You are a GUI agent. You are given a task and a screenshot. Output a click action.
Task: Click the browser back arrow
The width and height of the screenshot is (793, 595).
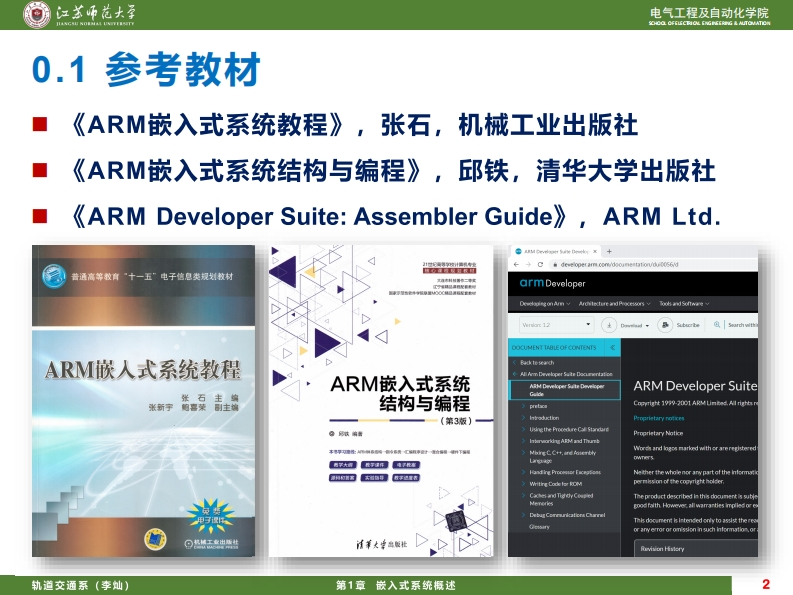pyautogui.click(x=515, y=265)
